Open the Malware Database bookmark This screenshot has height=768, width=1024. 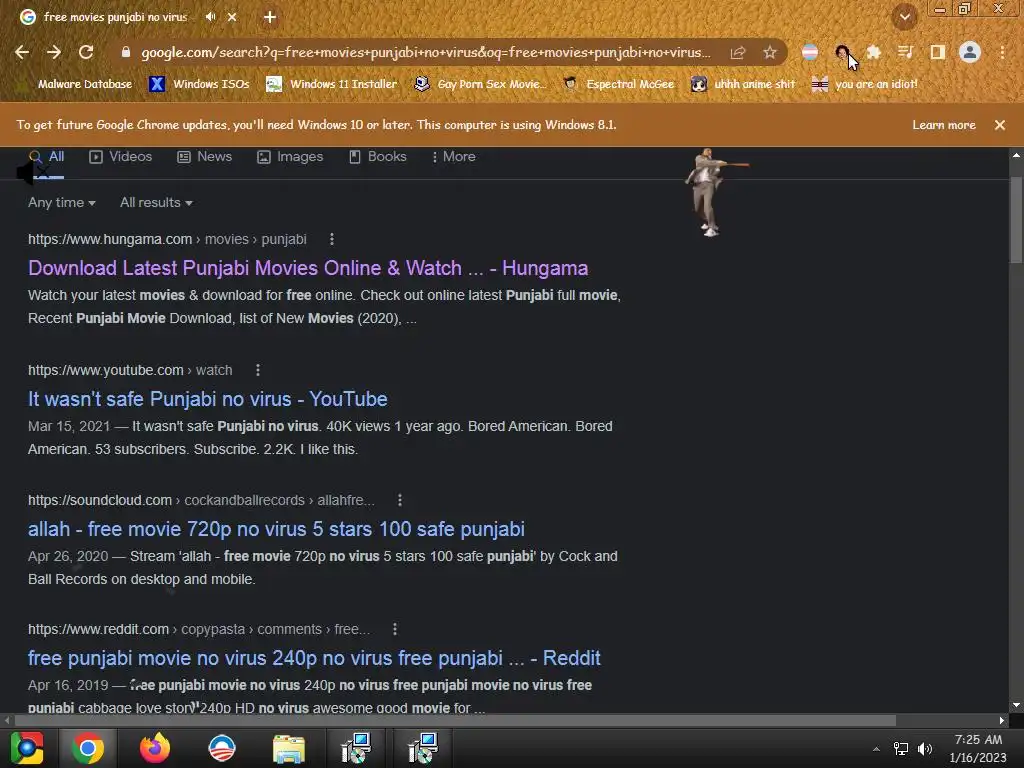77,84
